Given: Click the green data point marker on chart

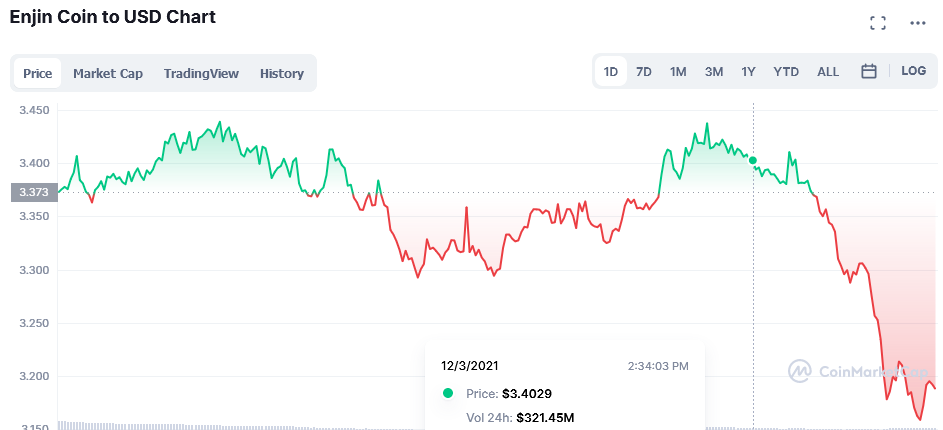Looking at the screenshot, I should pyautogui.click(x=752, y=160).
